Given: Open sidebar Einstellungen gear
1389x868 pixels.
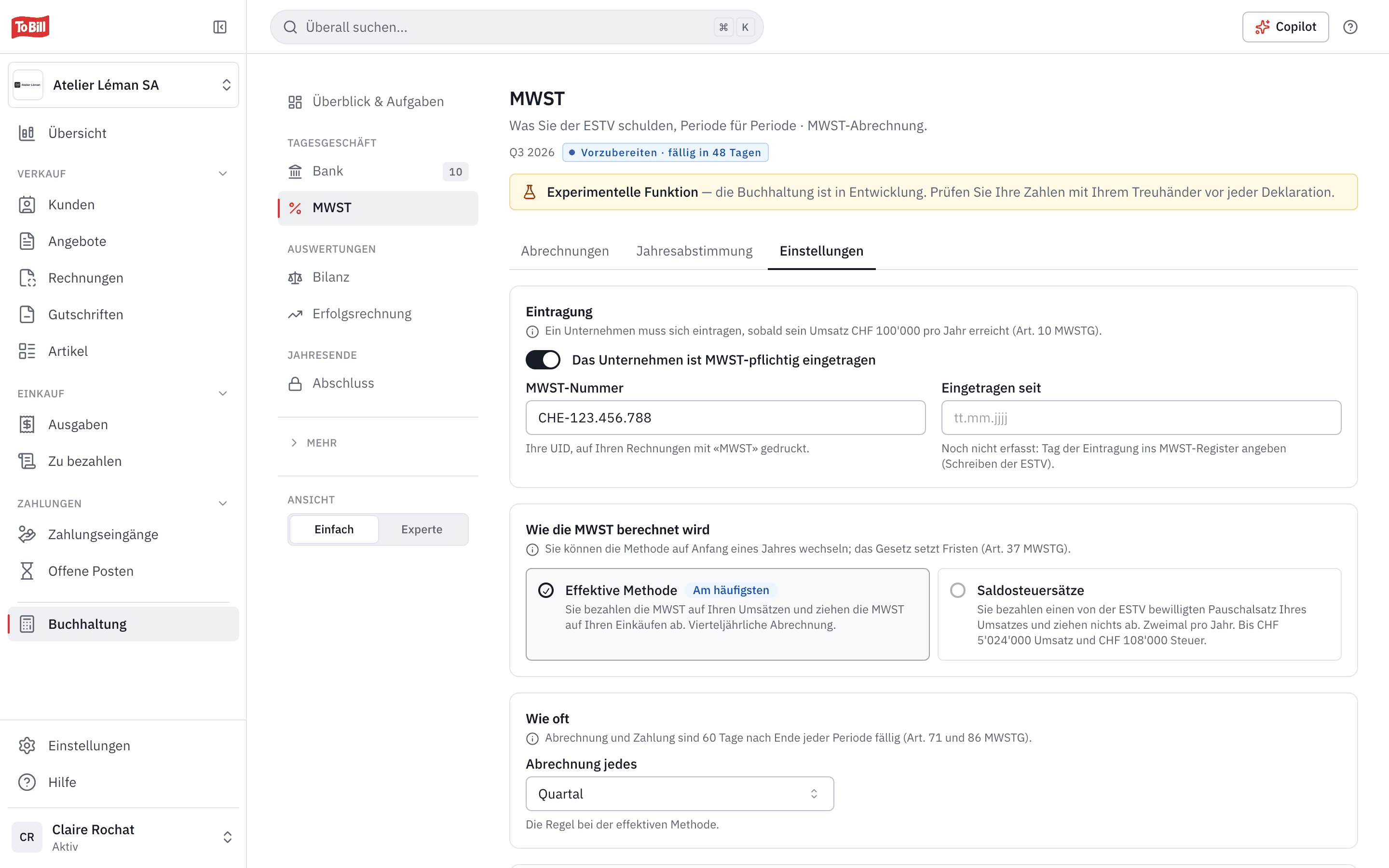Looking at the screenshot, I should tap(123, 746).
